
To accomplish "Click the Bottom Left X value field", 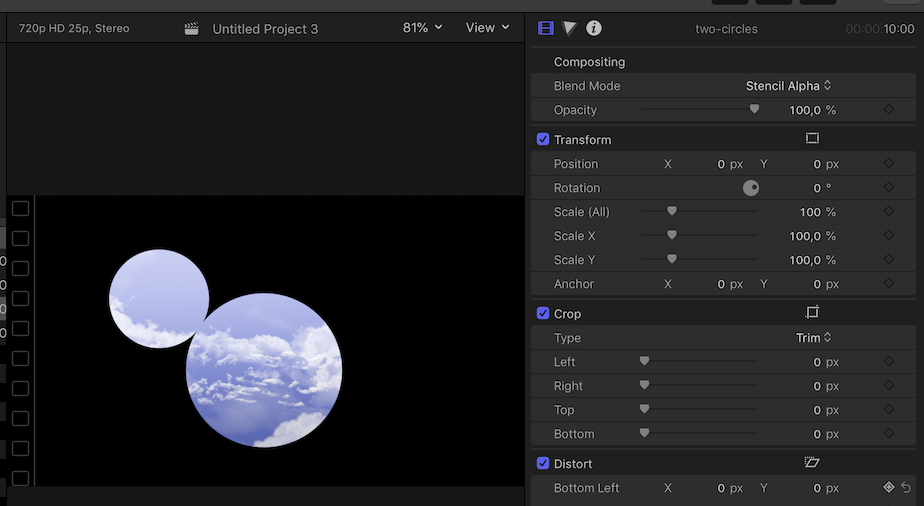I will coord(730,488).
